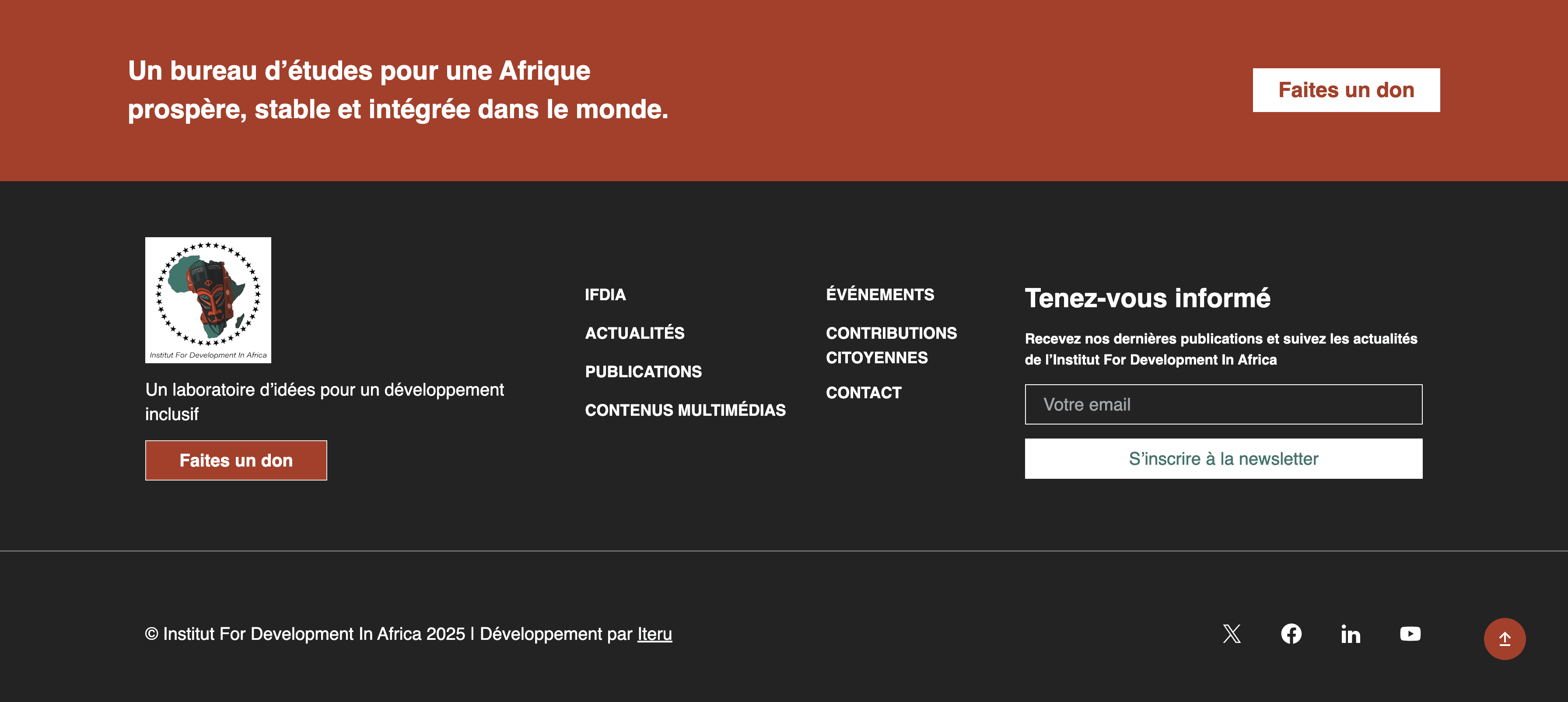1568x702 pixels.
Task: Go to CONTRIBUTIONS CITOYENNES page
Action: [890, 345]
